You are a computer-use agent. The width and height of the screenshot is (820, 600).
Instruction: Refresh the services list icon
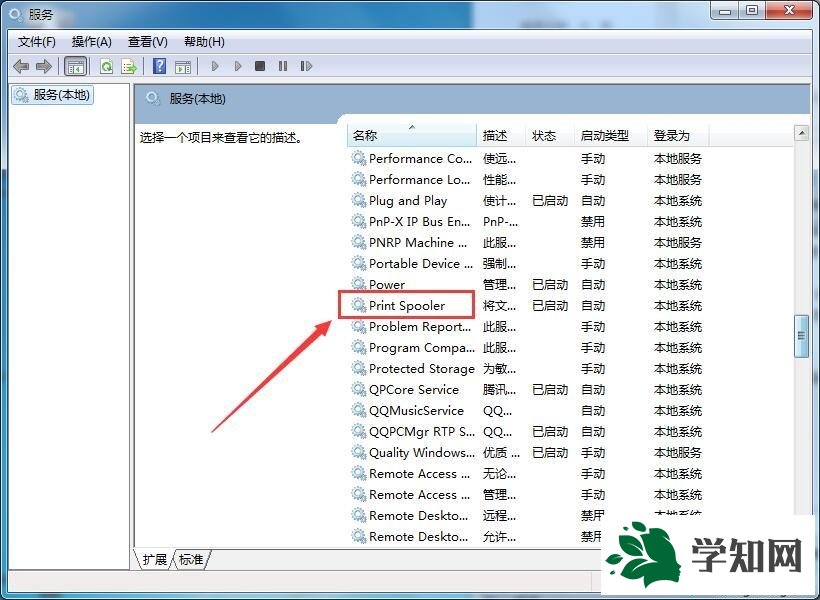(x=106, y=66)
